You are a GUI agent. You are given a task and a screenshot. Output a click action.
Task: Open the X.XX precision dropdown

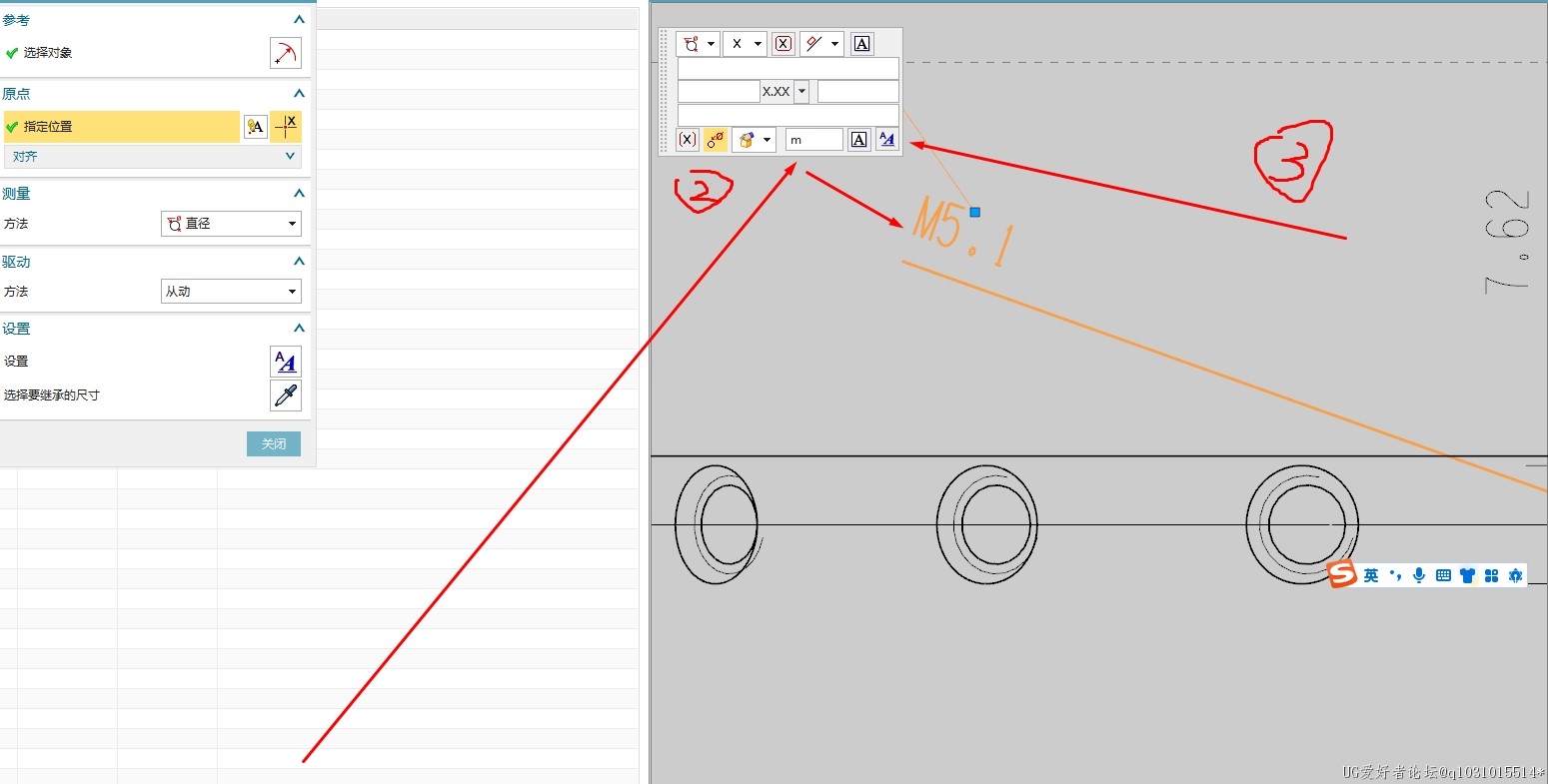click(801, 92)
